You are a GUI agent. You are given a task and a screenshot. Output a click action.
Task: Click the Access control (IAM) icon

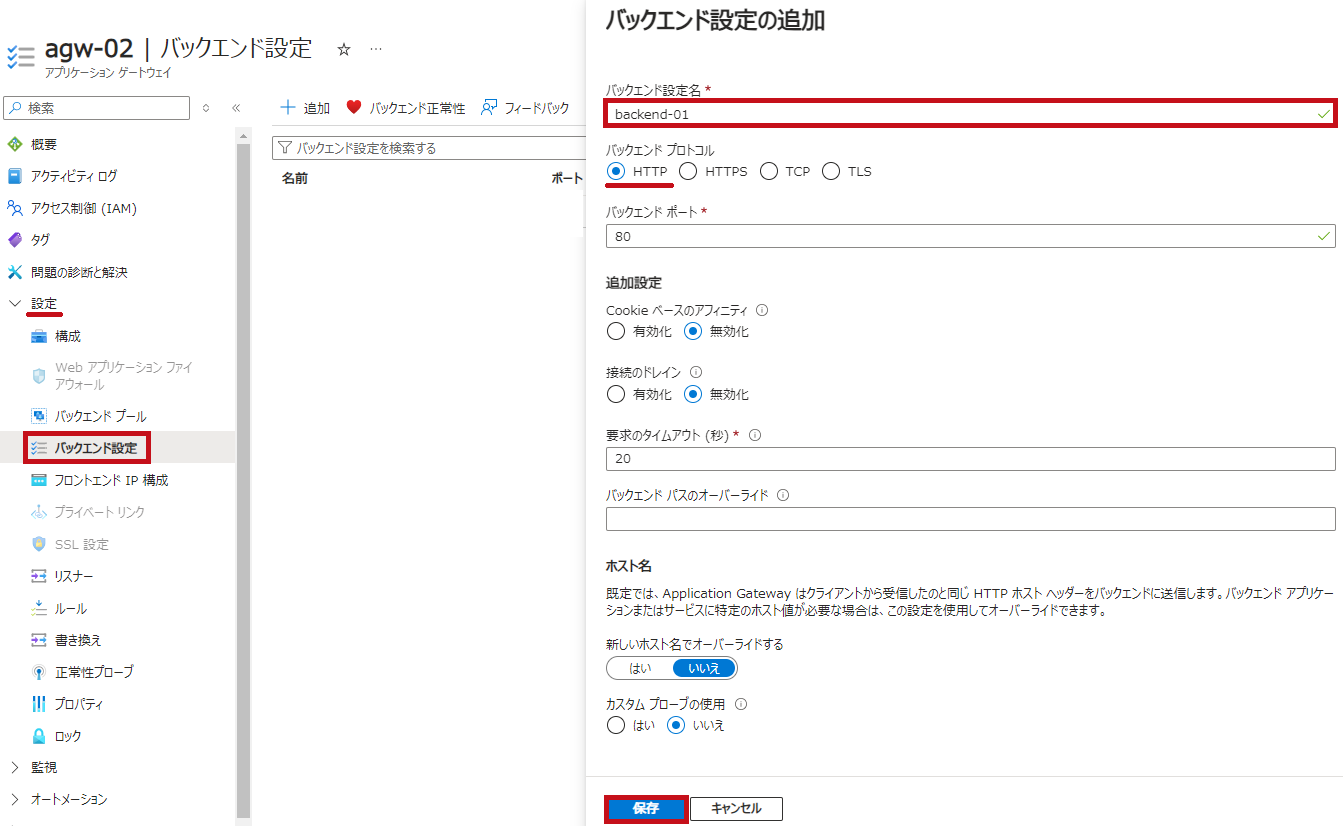pos(14,208)
